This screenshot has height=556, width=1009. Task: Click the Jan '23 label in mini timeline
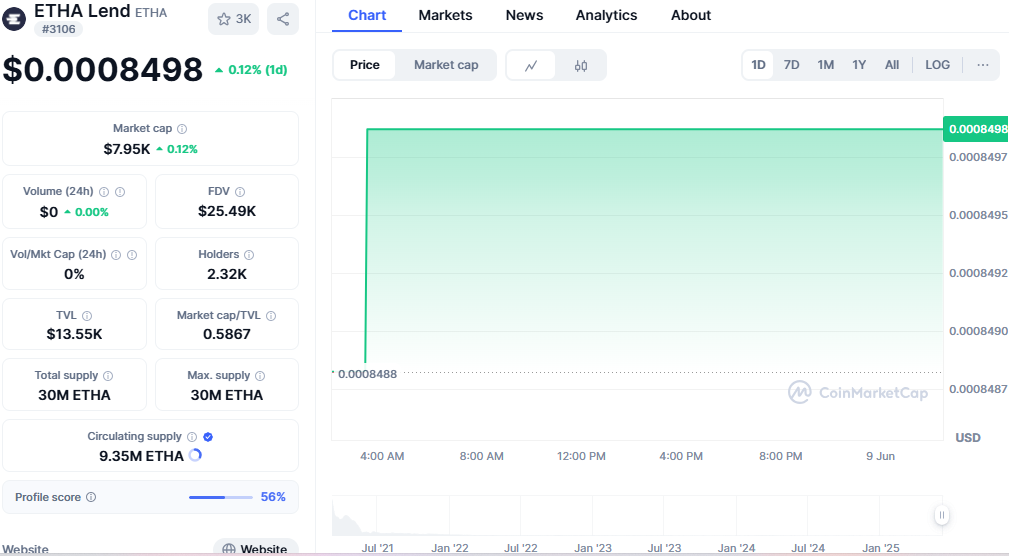pyautogui.click(x=593, y=548)
